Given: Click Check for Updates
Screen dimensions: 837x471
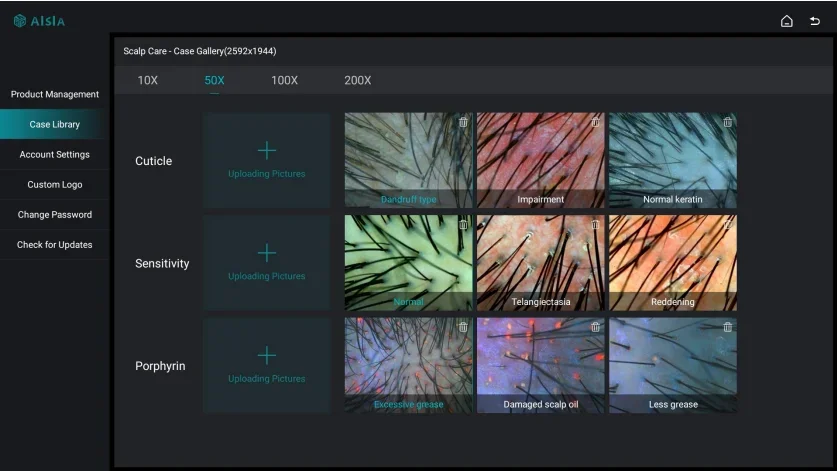Looking at the screenshot, I should pos(55,244).
